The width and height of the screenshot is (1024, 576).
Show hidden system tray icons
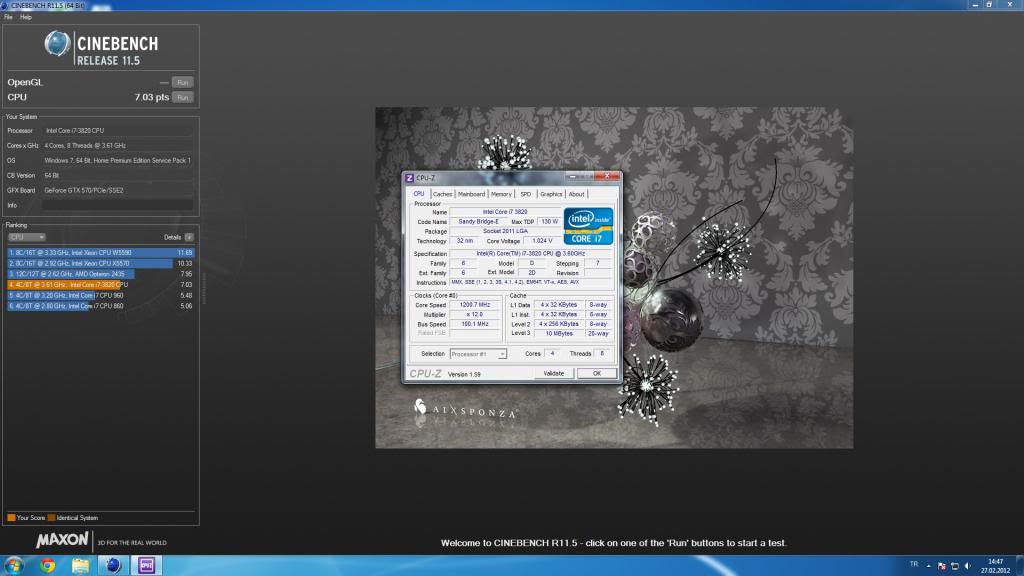[x=928, y=566]
